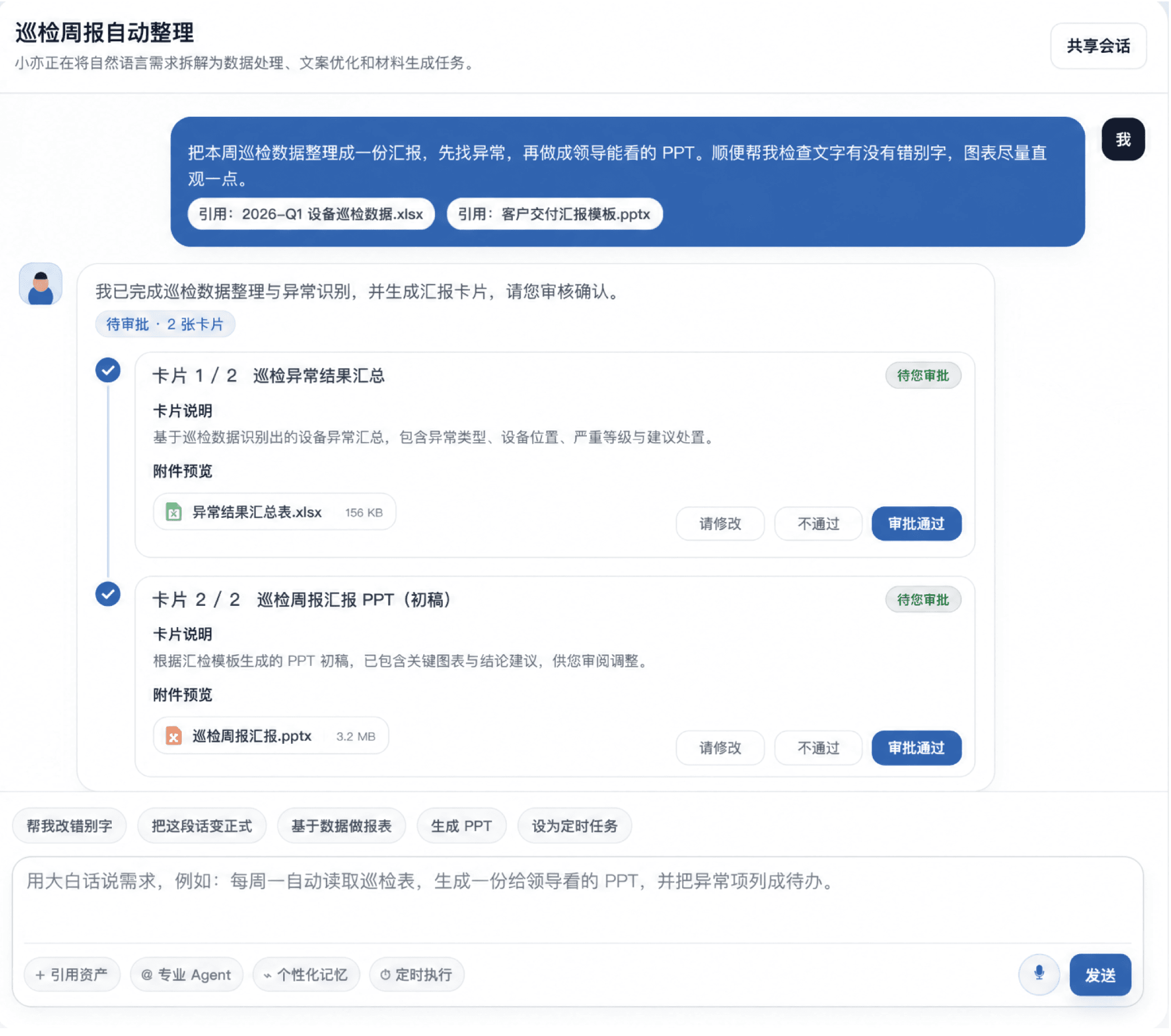Click the 156 KB file size text
Viewport: 1171px width, 1036px height.
364,512
